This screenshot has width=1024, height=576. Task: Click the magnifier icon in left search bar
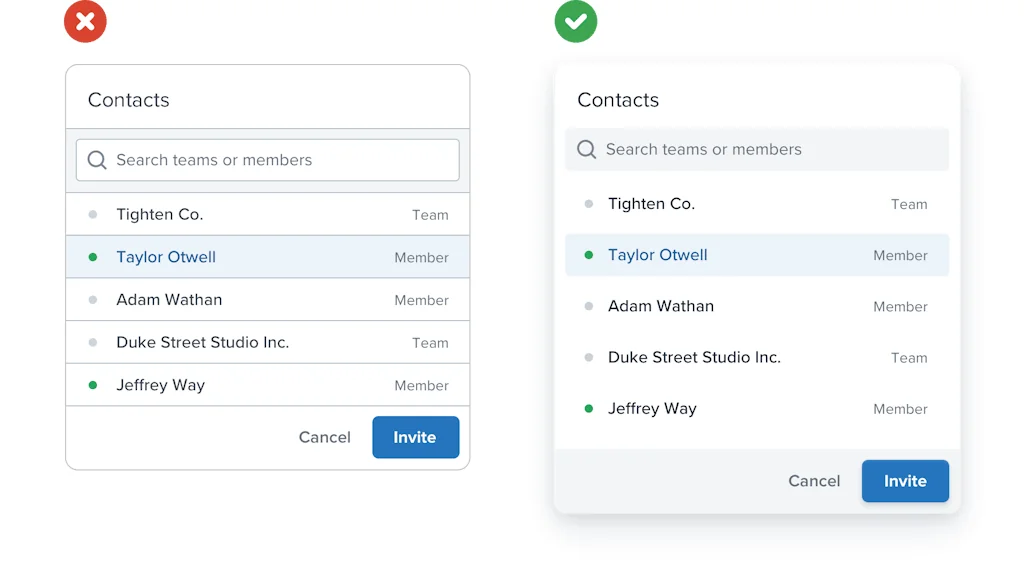tap(96, 160)
